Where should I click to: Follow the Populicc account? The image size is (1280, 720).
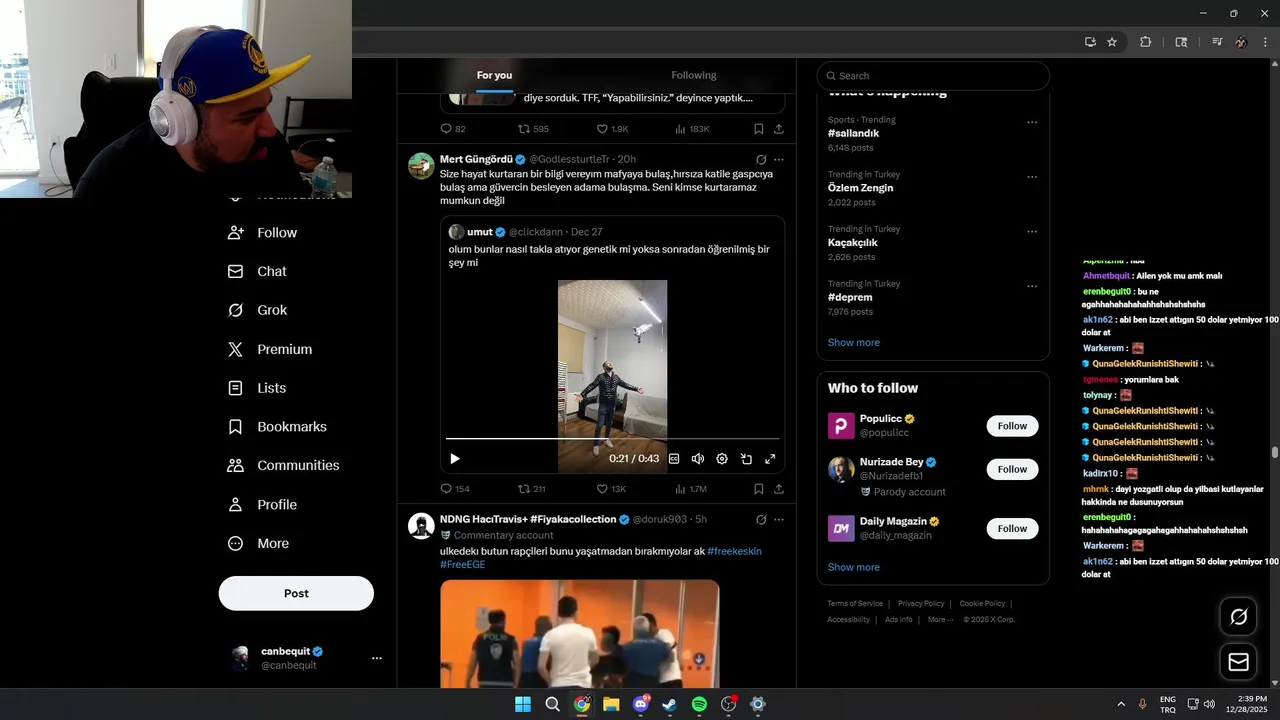(1012, 426)
